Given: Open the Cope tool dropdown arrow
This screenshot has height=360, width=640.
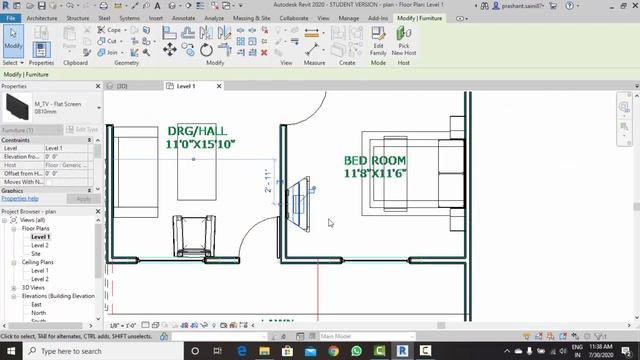Looking at the screenshot, I should click(x=125, y=30).
